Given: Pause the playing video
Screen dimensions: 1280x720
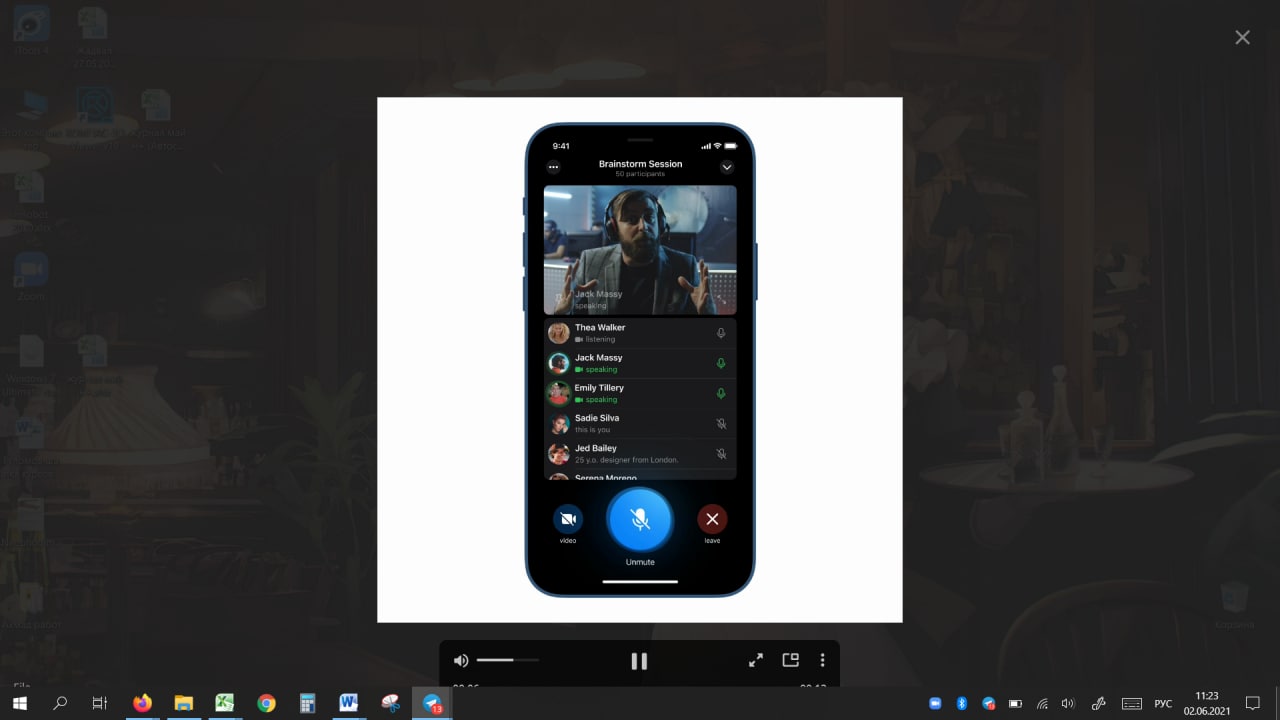Looking at the screenshot, I should click(x=639, y=660).
